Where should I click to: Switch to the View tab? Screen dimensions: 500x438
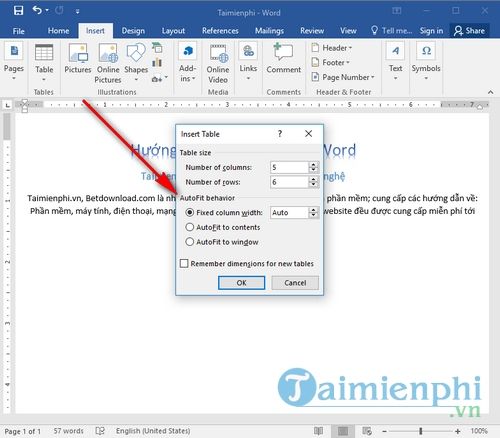click(348, 31)
